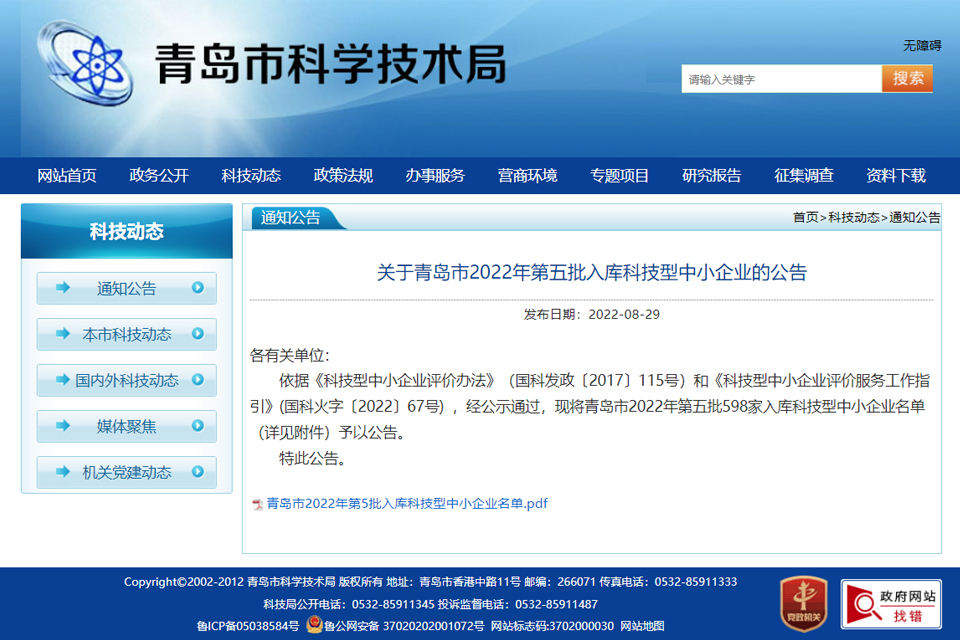
Task: Click the 各有关单位 greeting text
Action: coord(290,355)
